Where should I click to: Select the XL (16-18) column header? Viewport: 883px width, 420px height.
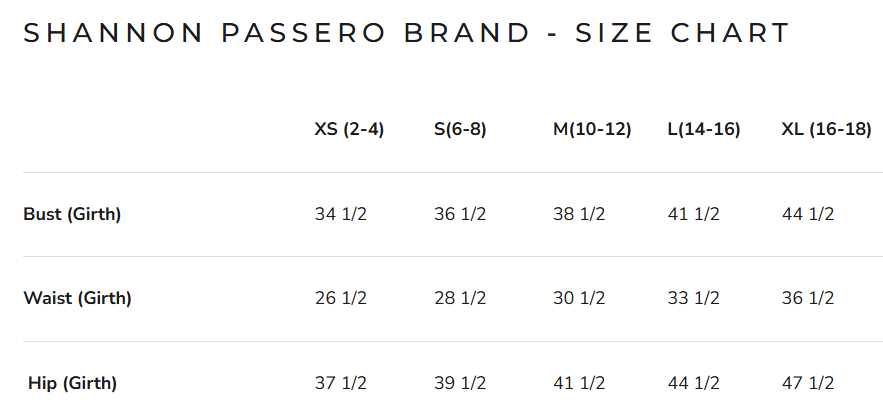[826, 129]
